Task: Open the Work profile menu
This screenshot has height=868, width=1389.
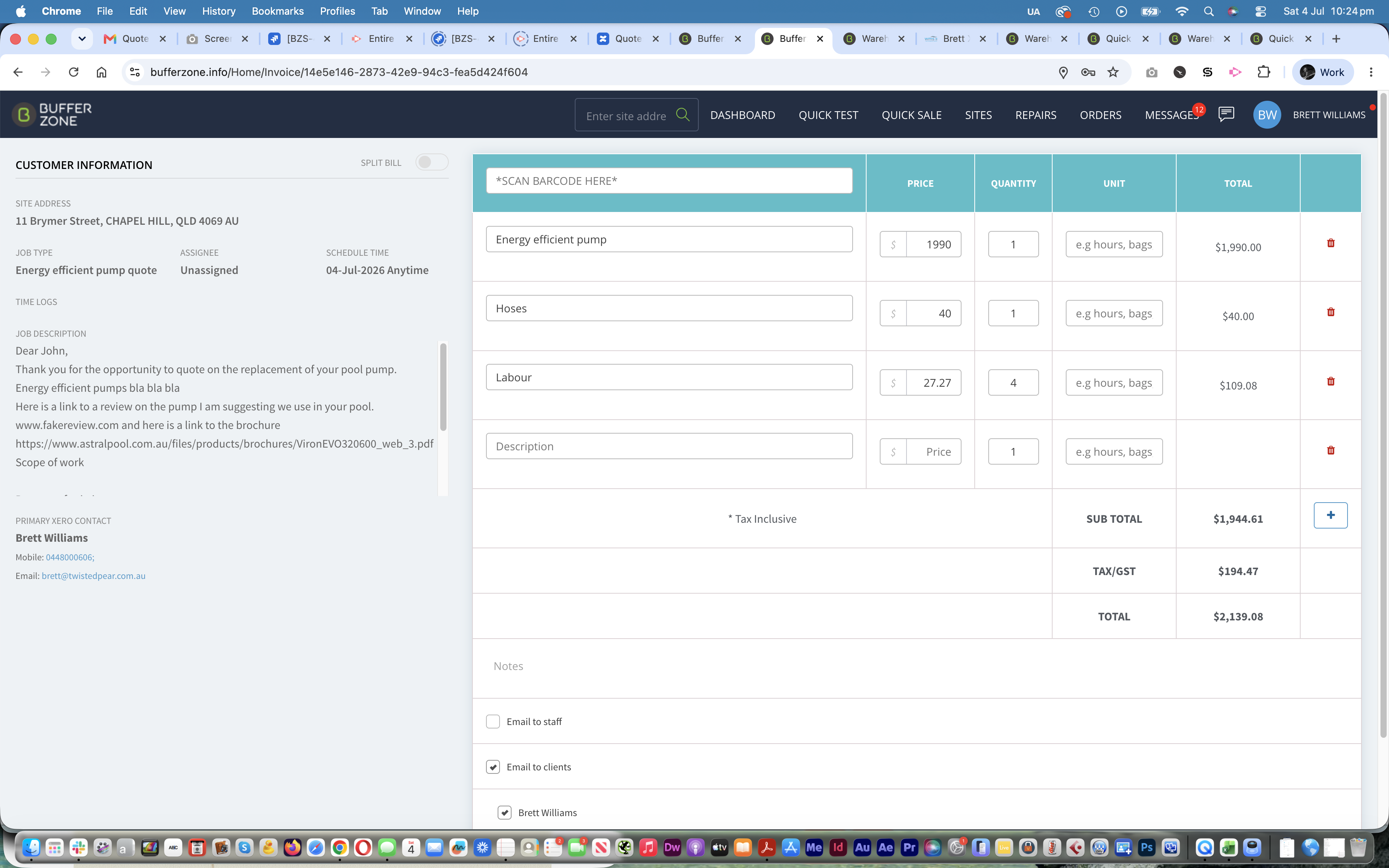Action: click(1322, 72)
